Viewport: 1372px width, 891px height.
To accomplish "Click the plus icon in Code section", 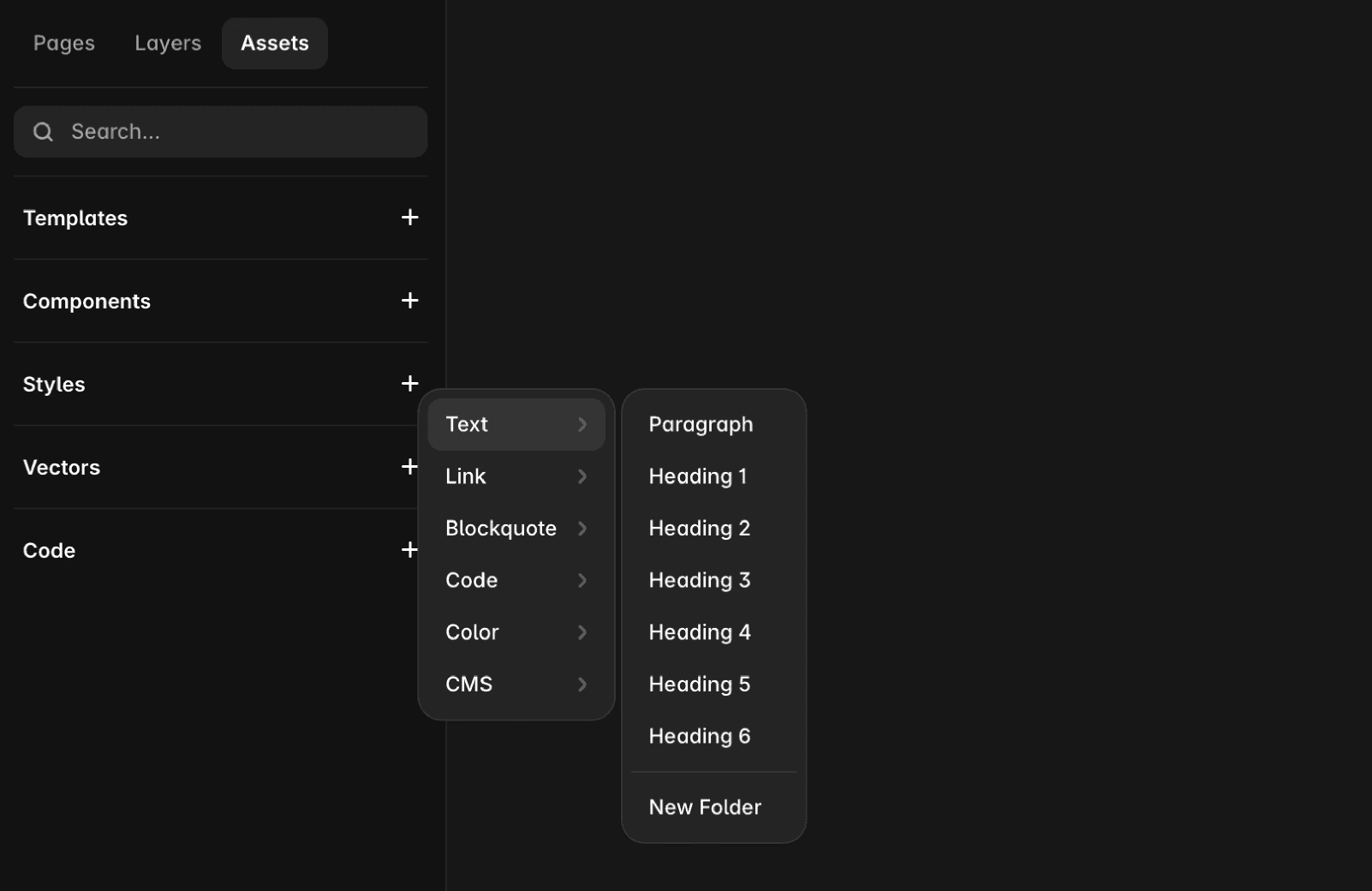I will coord(409,550).
